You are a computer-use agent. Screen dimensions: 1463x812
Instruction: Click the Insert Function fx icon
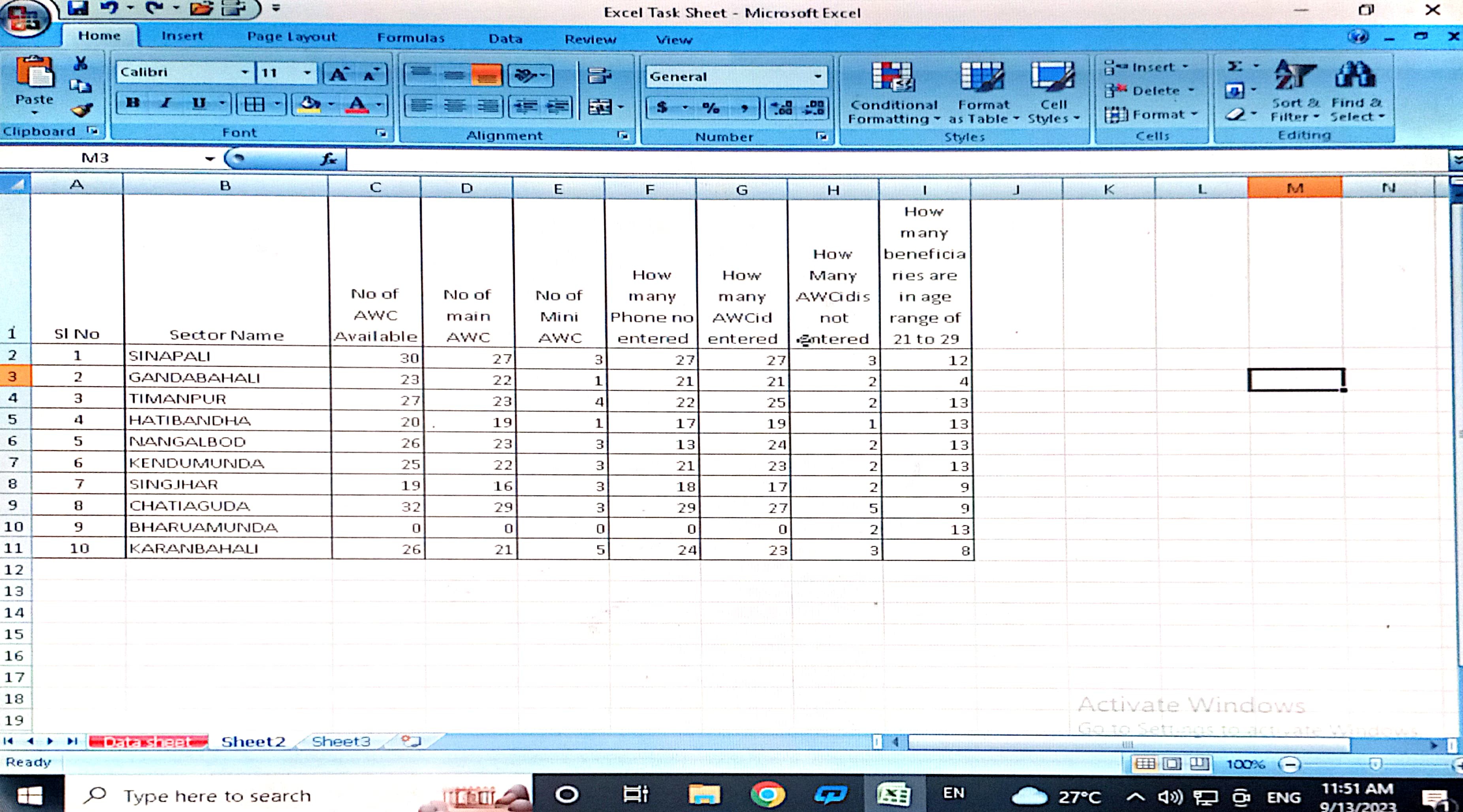pyautogui.click(x=329, y=159)
